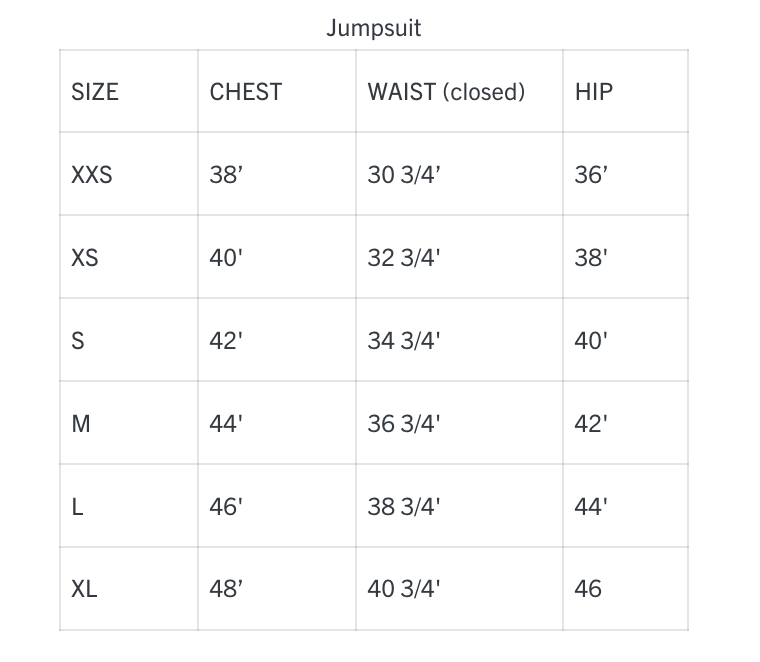The height and width of the screenshot is (662, 760).
Task: Click the S size row label
Action: click(78, 341)
